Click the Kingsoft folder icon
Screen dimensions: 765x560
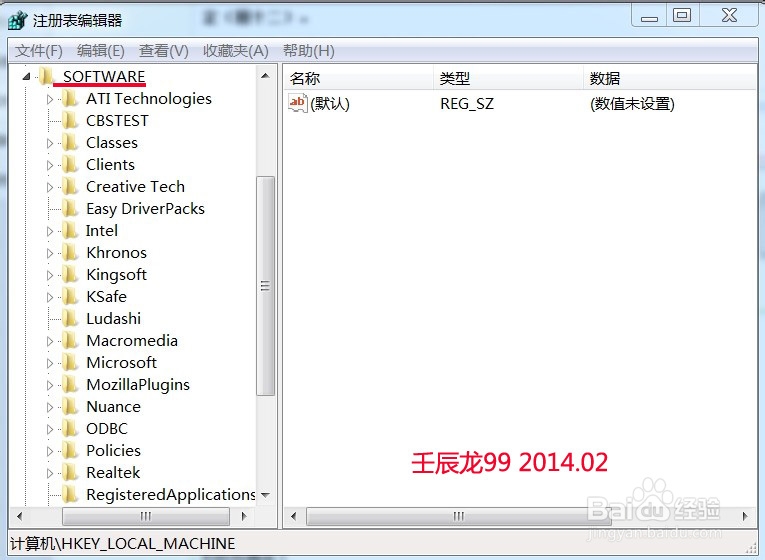point(70,274)
